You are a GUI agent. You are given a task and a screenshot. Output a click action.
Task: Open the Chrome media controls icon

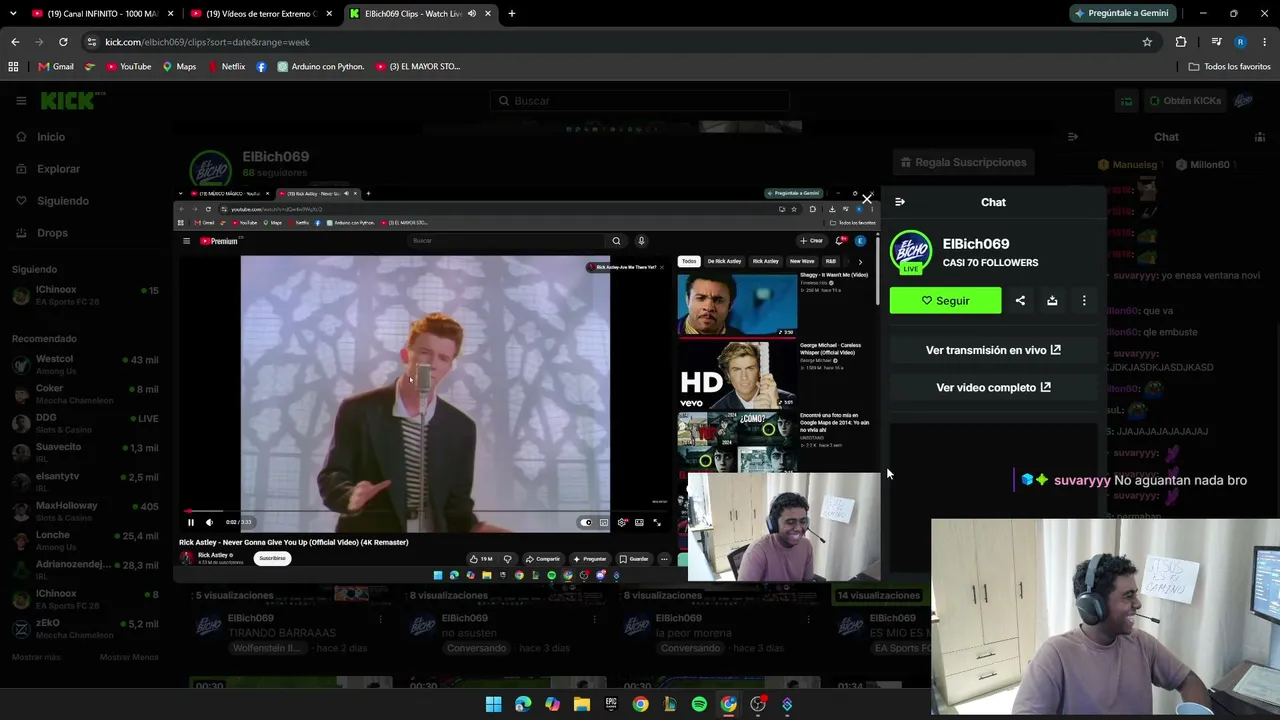[x=1216, y=42]
